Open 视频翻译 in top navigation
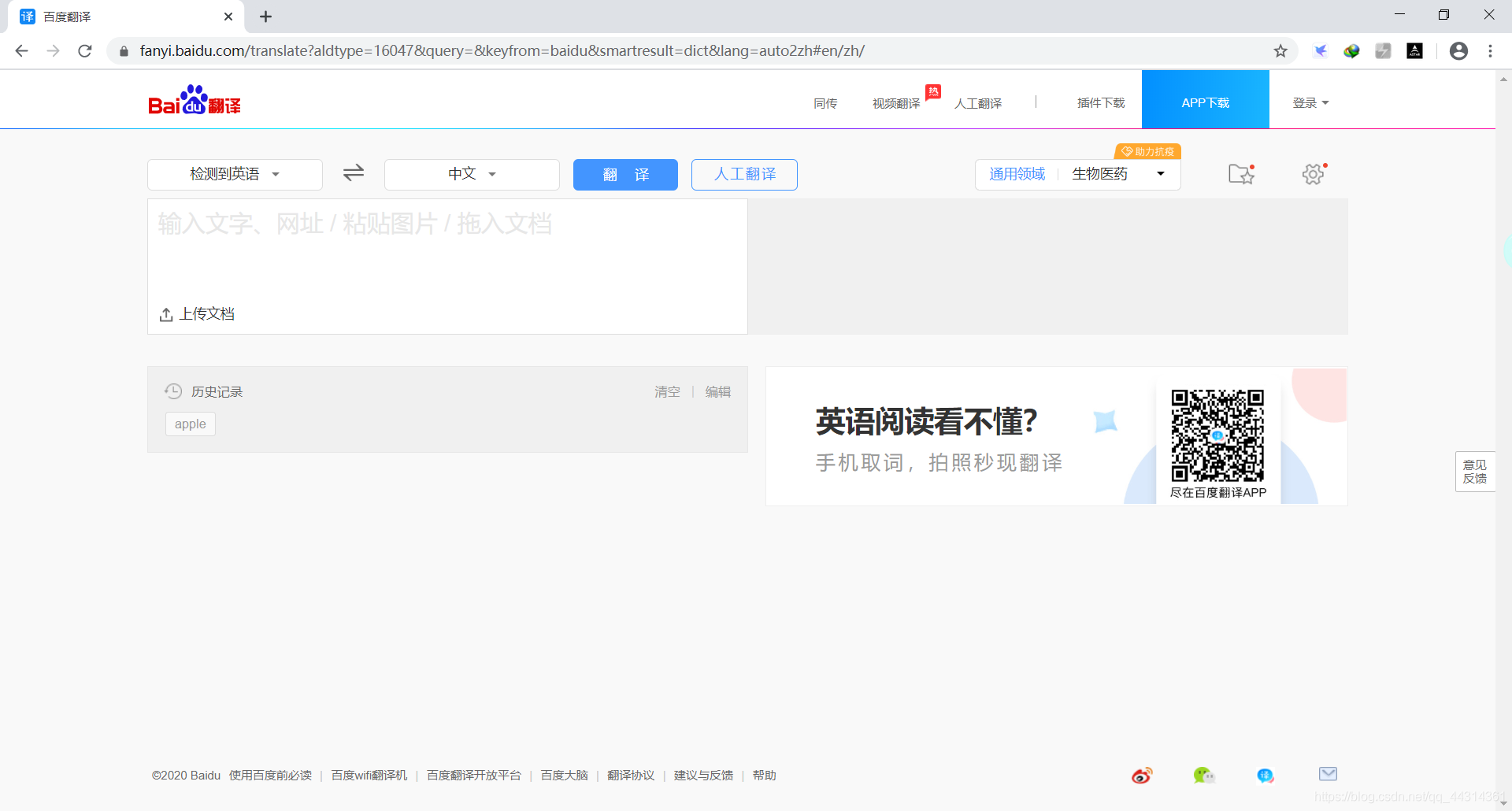1512x811 pixels. [896, 103]
